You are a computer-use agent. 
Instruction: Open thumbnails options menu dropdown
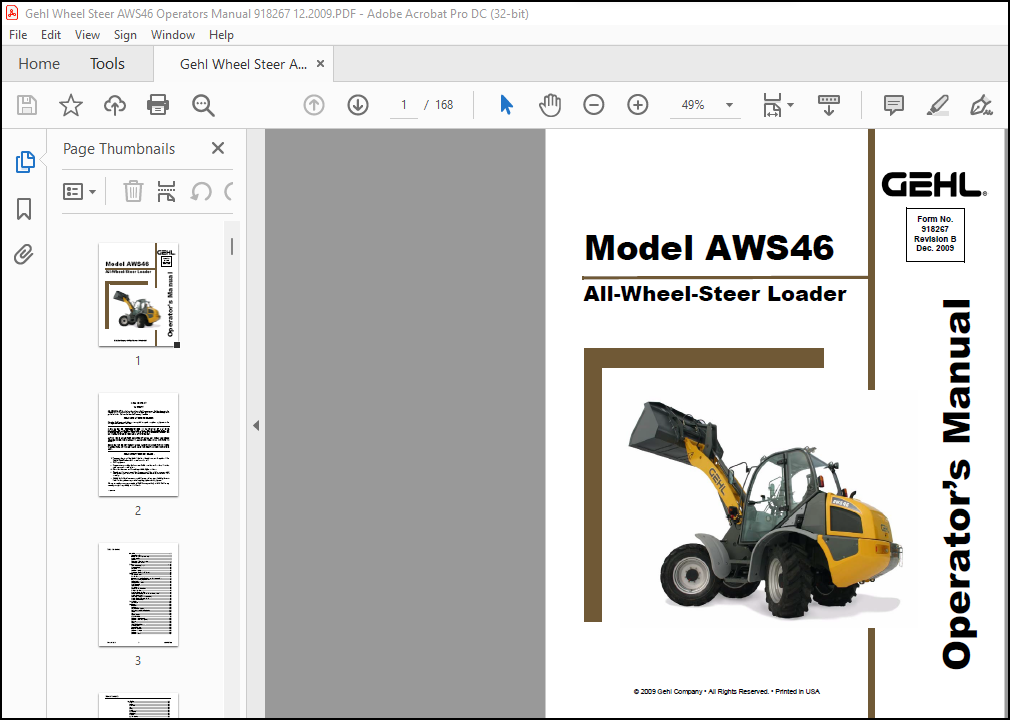point(79,191)
